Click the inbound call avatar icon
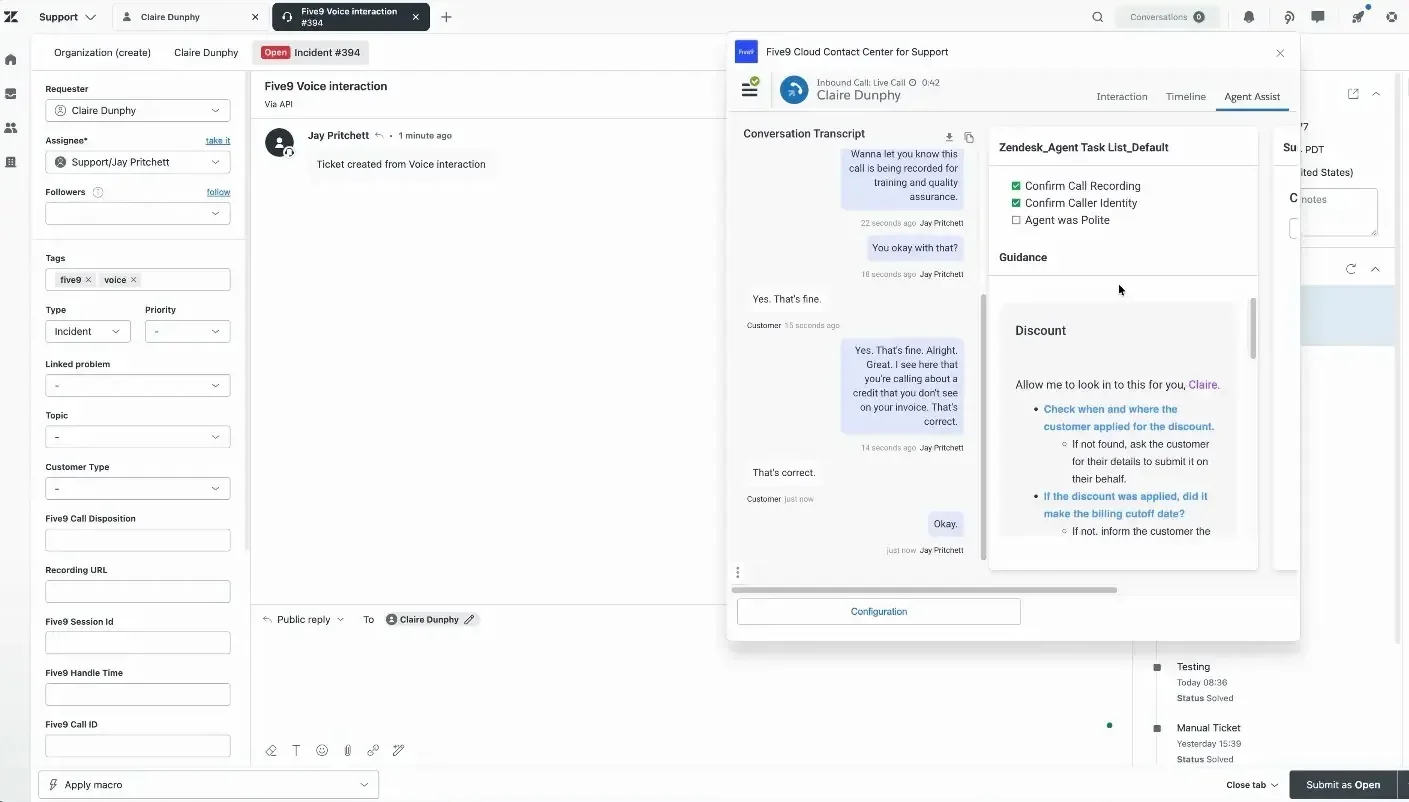This screenshot has height=802, width=1409. tap(794, 90)
